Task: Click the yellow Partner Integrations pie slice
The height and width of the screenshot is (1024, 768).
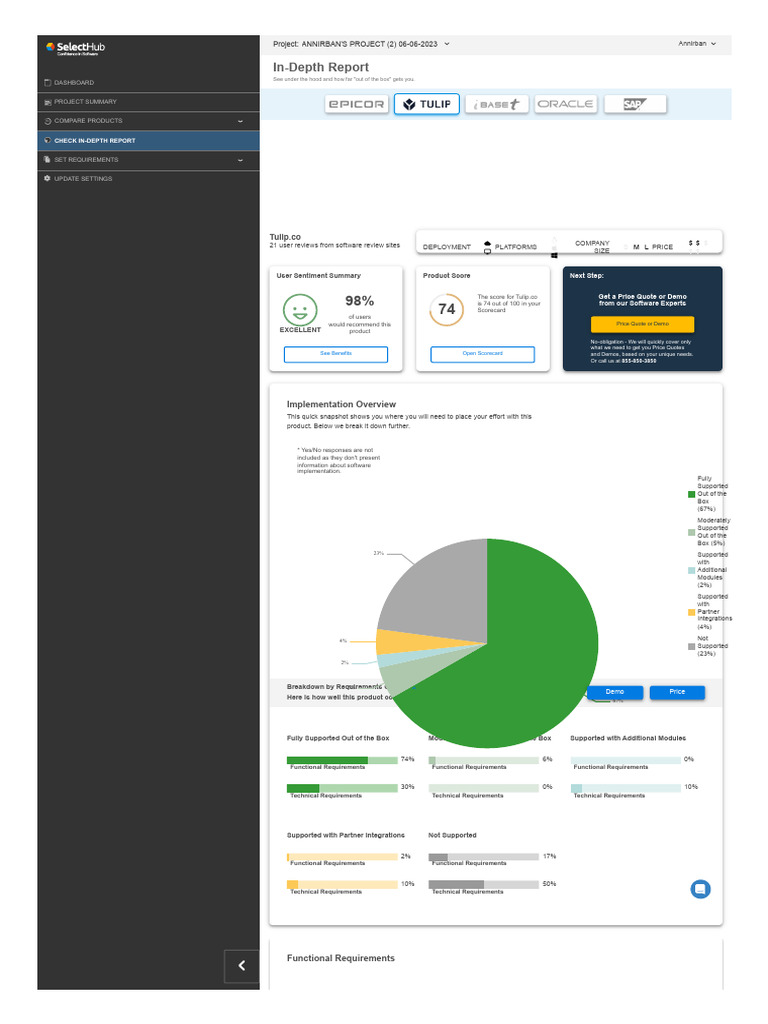Action: [405, 643]
